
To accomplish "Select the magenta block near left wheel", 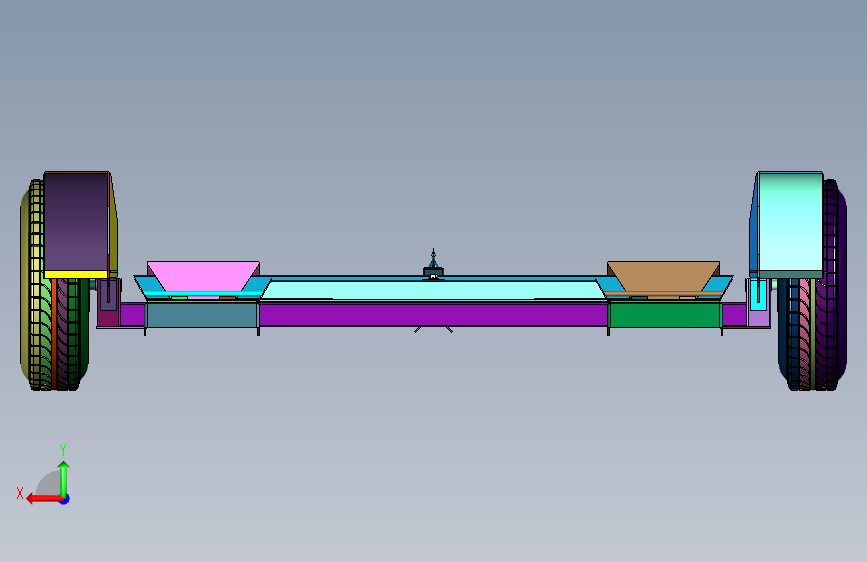I will pyautogui.click(x=108, y=319).
